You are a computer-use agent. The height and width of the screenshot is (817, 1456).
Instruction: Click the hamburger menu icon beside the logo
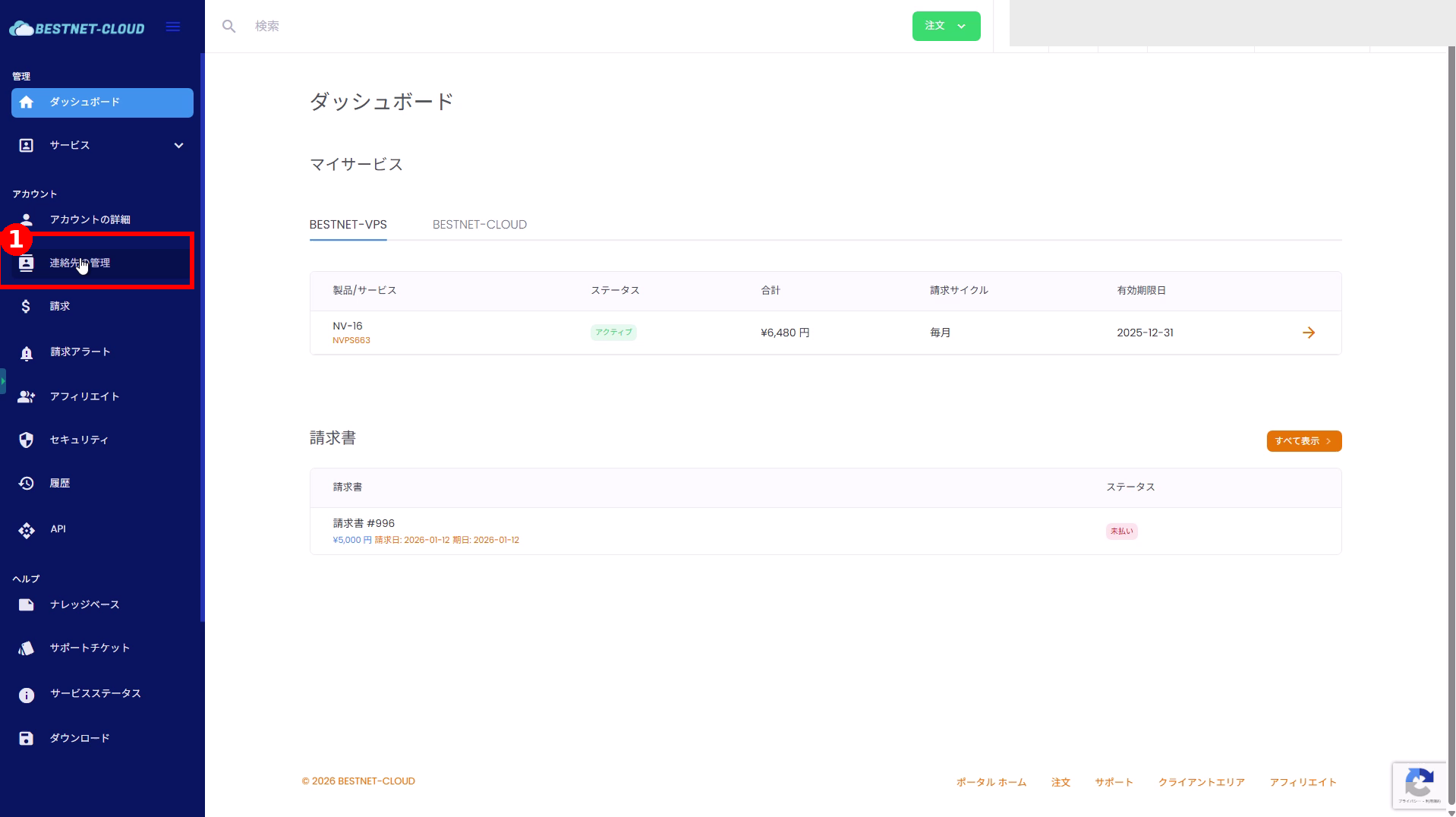click(x=173, y=27)
